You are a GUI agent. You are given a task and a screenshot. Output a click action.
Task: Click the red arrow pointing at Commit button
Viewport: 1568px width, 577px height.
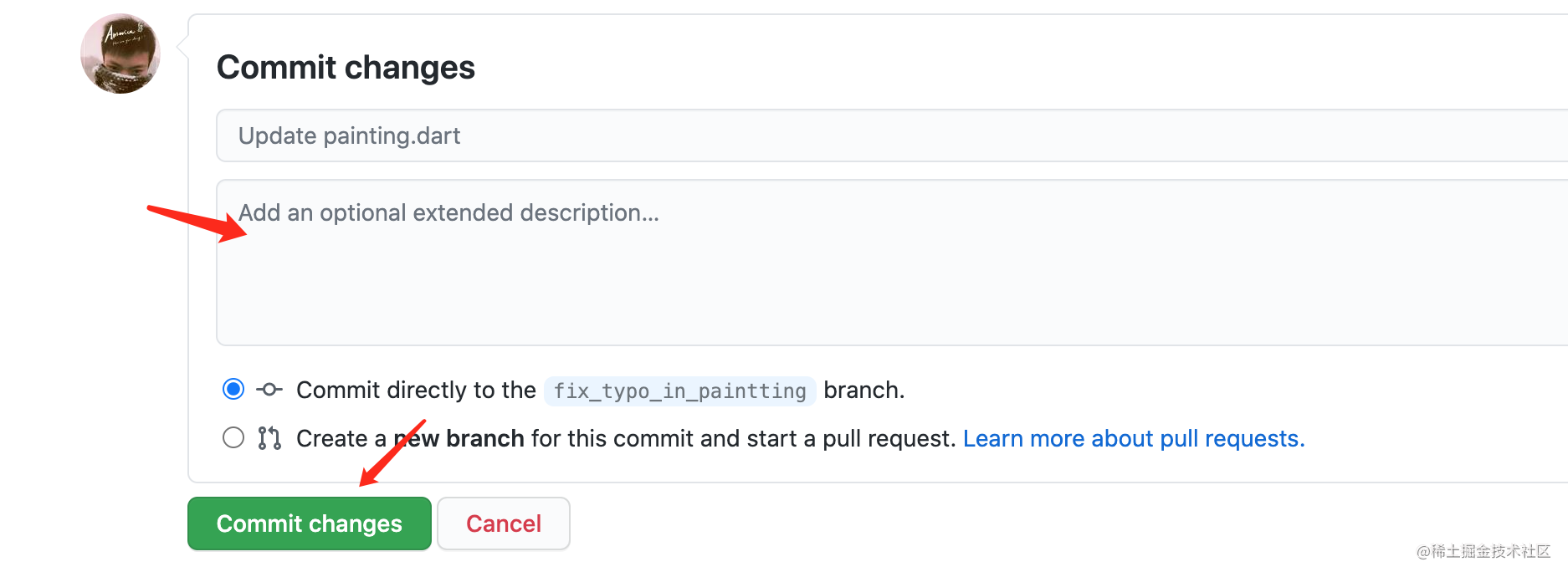[x=392, y=452]
